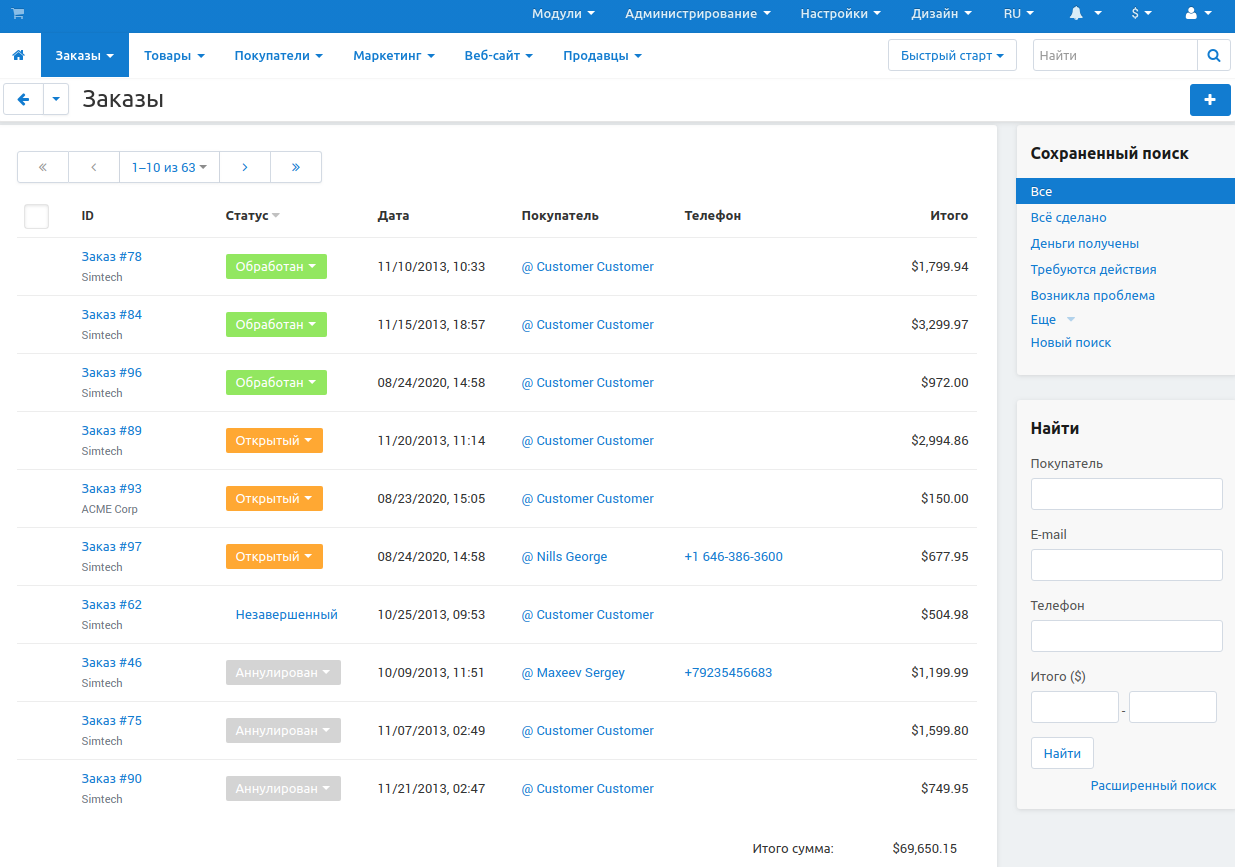Open the Администрирование menu
Image resolution: width=1235 pixels, height=867 pixels.
(x=697, y=14)
